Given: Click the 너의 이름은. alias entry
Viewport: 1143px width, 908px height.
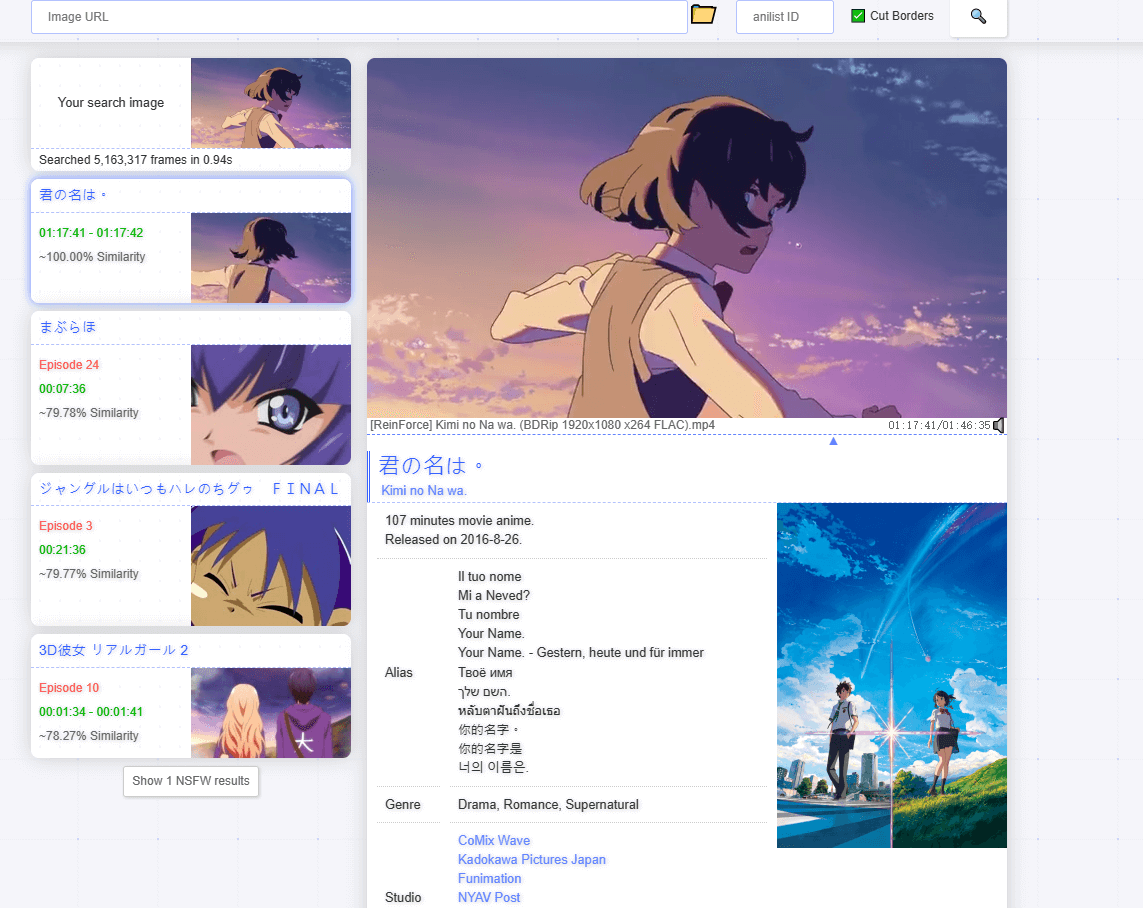Looking at the screenshot, I should point(494,767).
